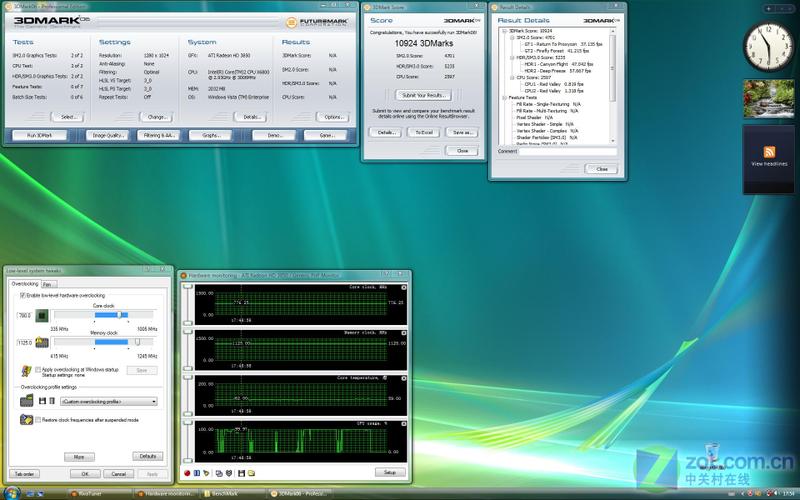Click the slideshow picture gadget in sidebar
This screenshot has height=500, width=800.
768,98
